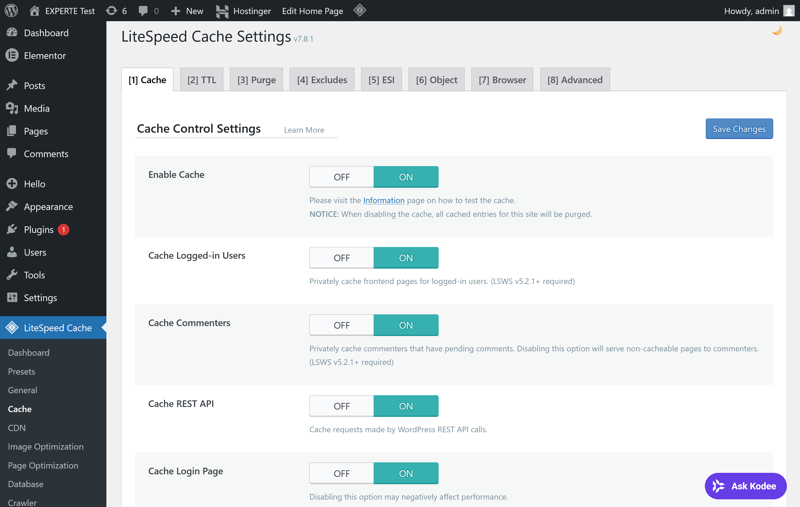Image resolution: width=800 pixels, height=507 pixels.
Task: Click the Posts pin icon
Action: (x=12, y=85)
